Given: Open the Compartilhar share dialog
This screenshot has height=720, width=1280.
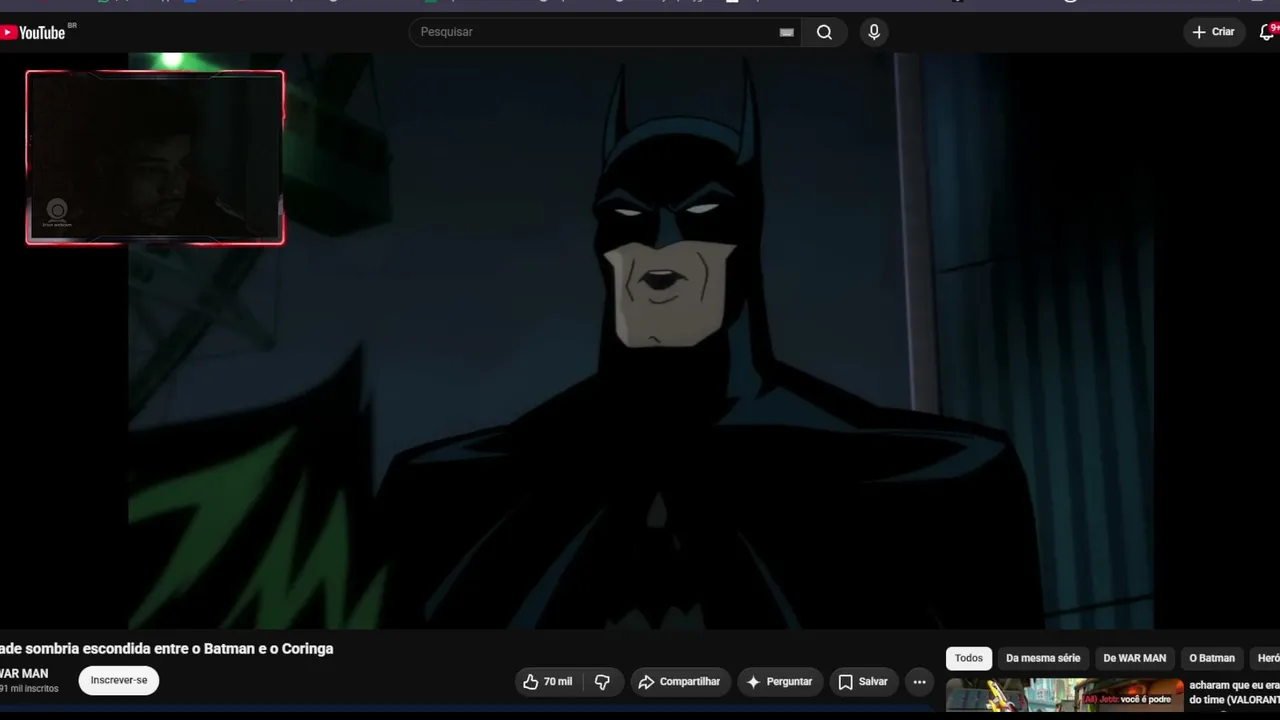Looking at the screenshot, I should click(679, 682).
